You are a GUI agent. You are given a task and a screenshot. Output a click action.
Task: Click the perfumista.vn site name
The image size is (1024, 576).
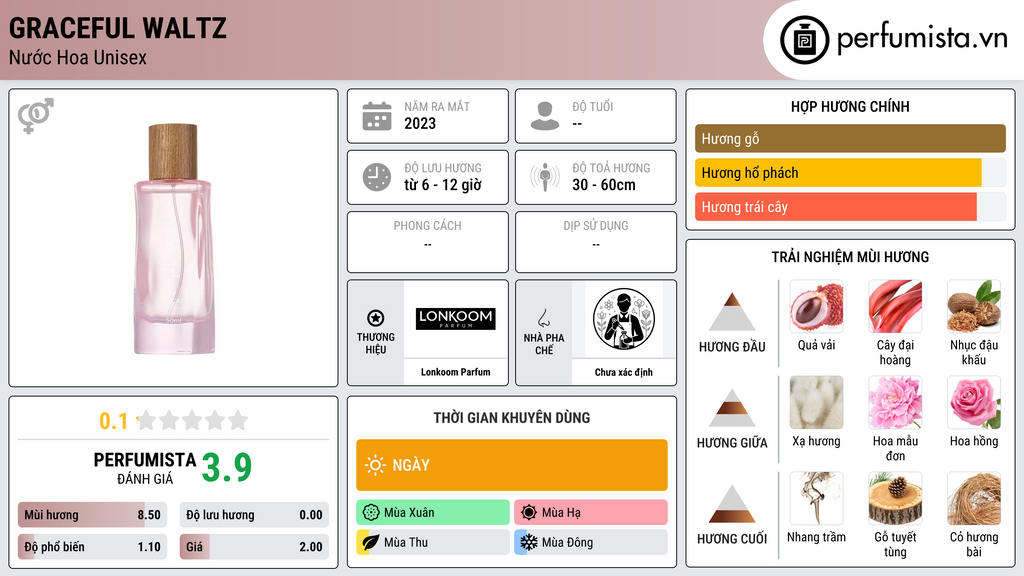point(922,38)
